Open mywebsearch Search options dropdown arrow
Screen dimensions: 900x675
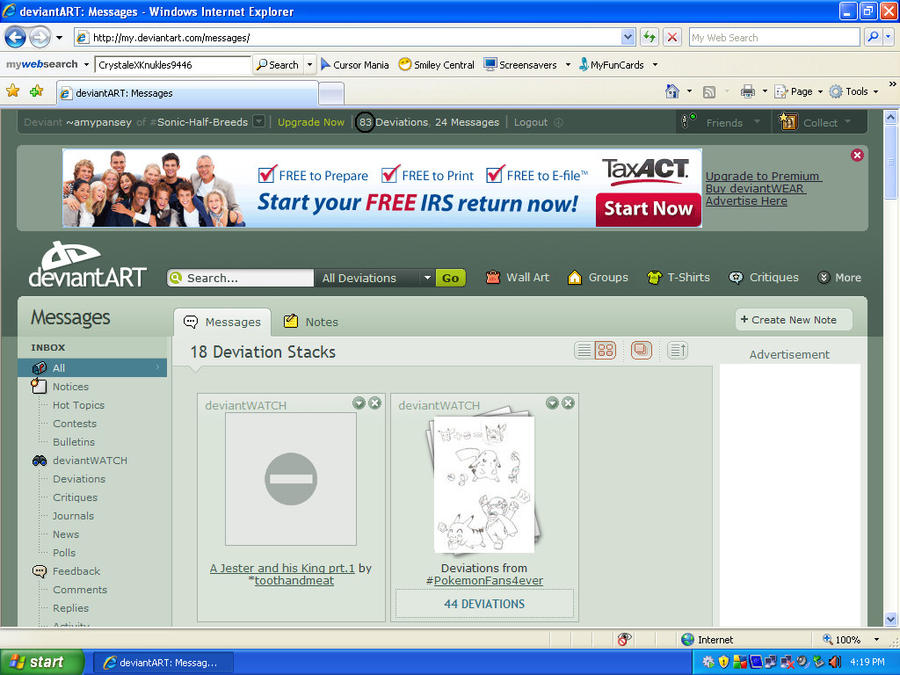[310, 65]
